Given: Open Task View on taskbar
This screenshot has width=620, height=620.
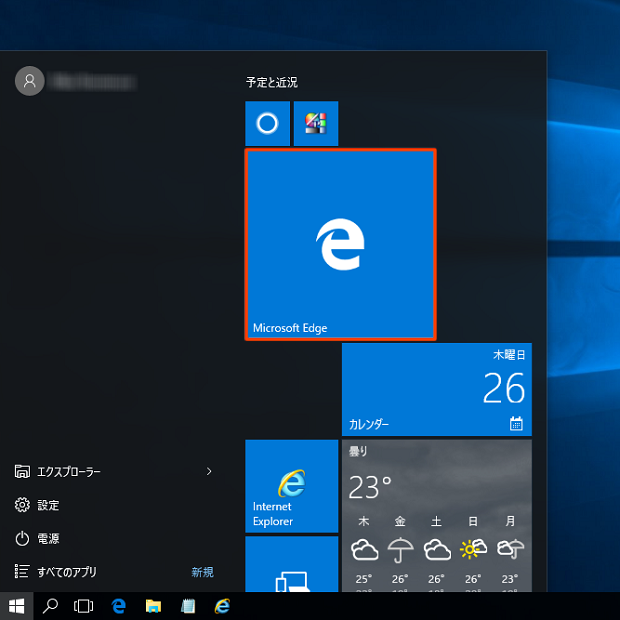Looking at the screenshot, I should click(x=83, y=606).
